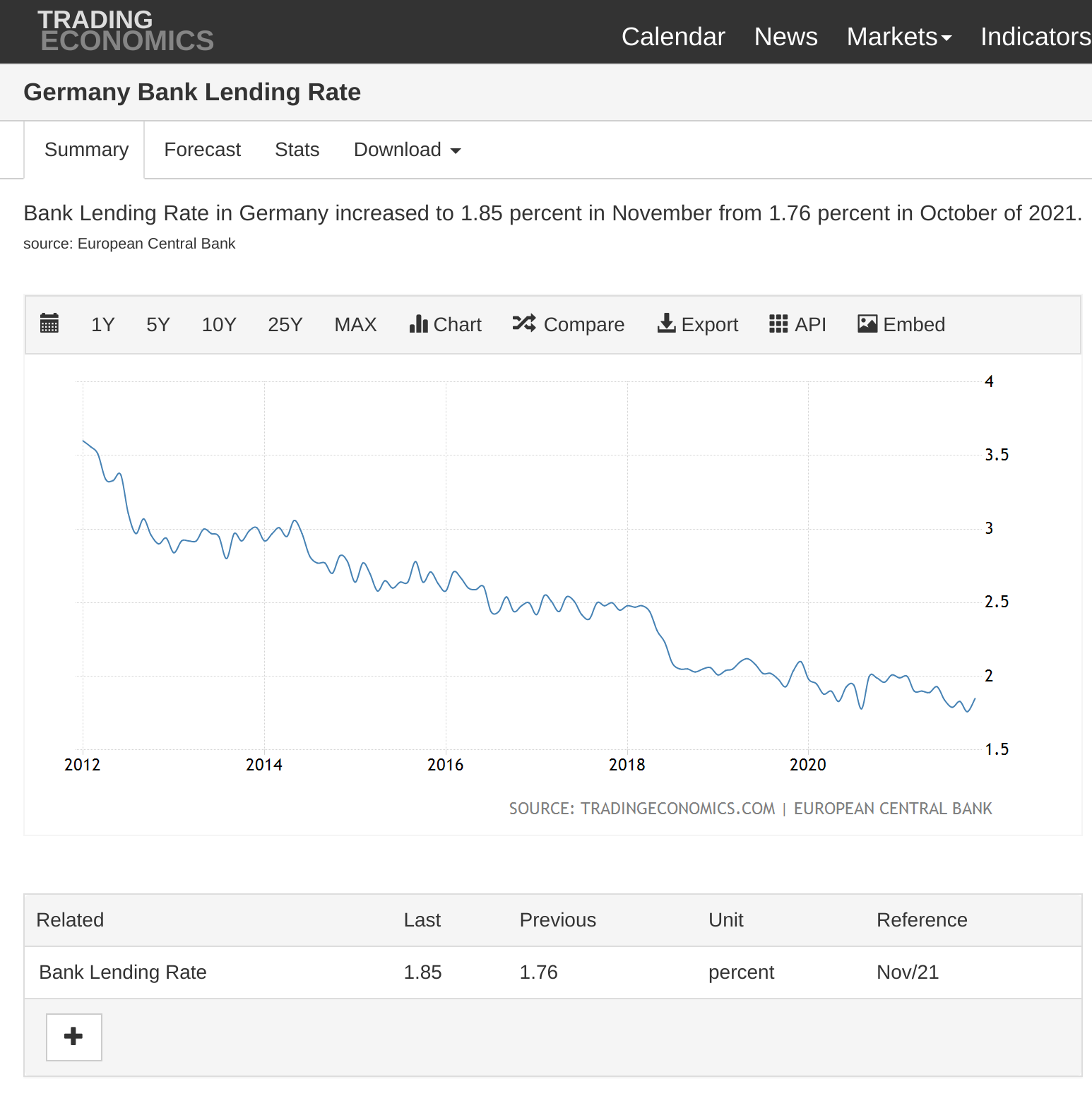Viewport: 1092px width, 1096px height.
Task: Show the MAX time range
Action: [355, 324]
